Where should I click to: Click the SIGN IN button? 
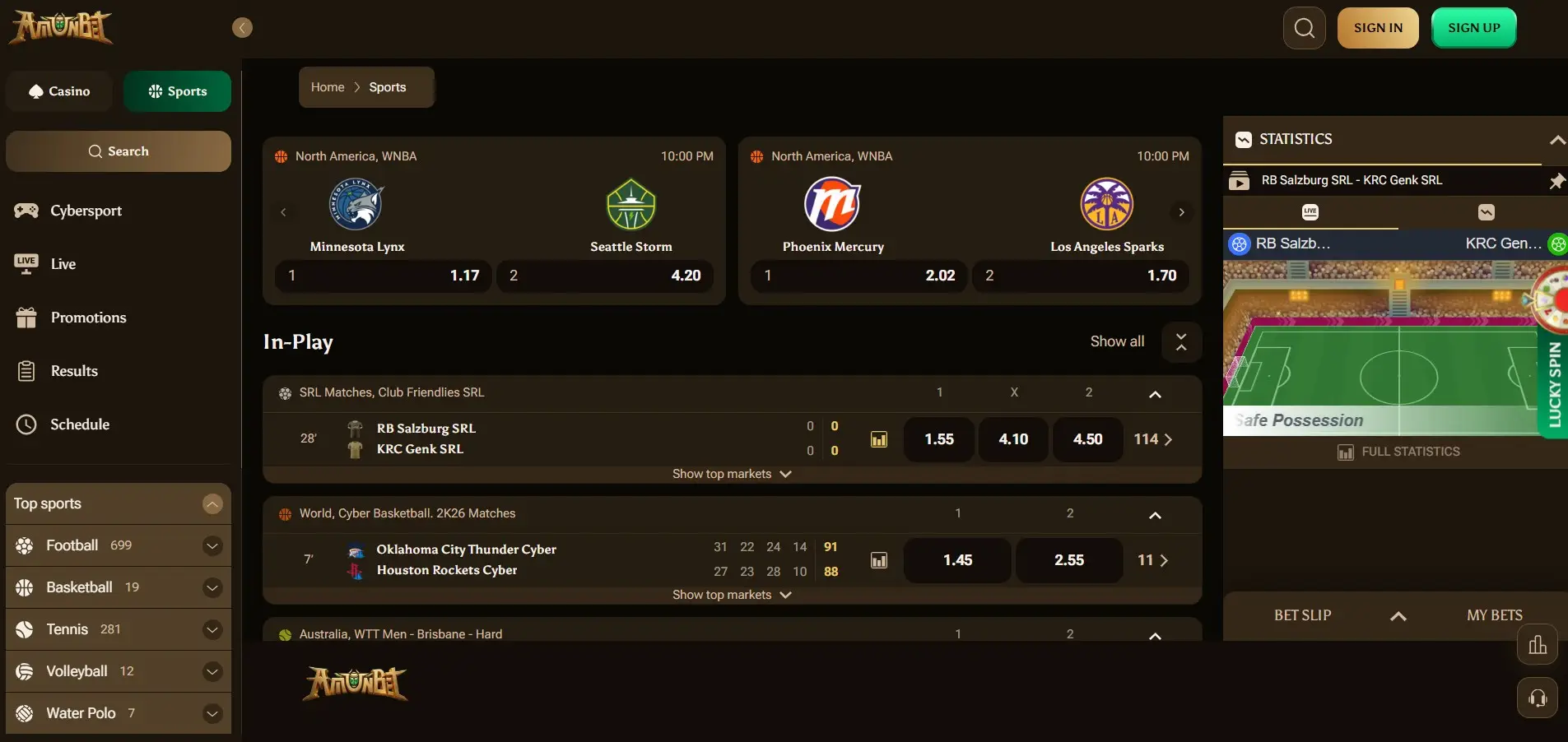(1378, 28)
